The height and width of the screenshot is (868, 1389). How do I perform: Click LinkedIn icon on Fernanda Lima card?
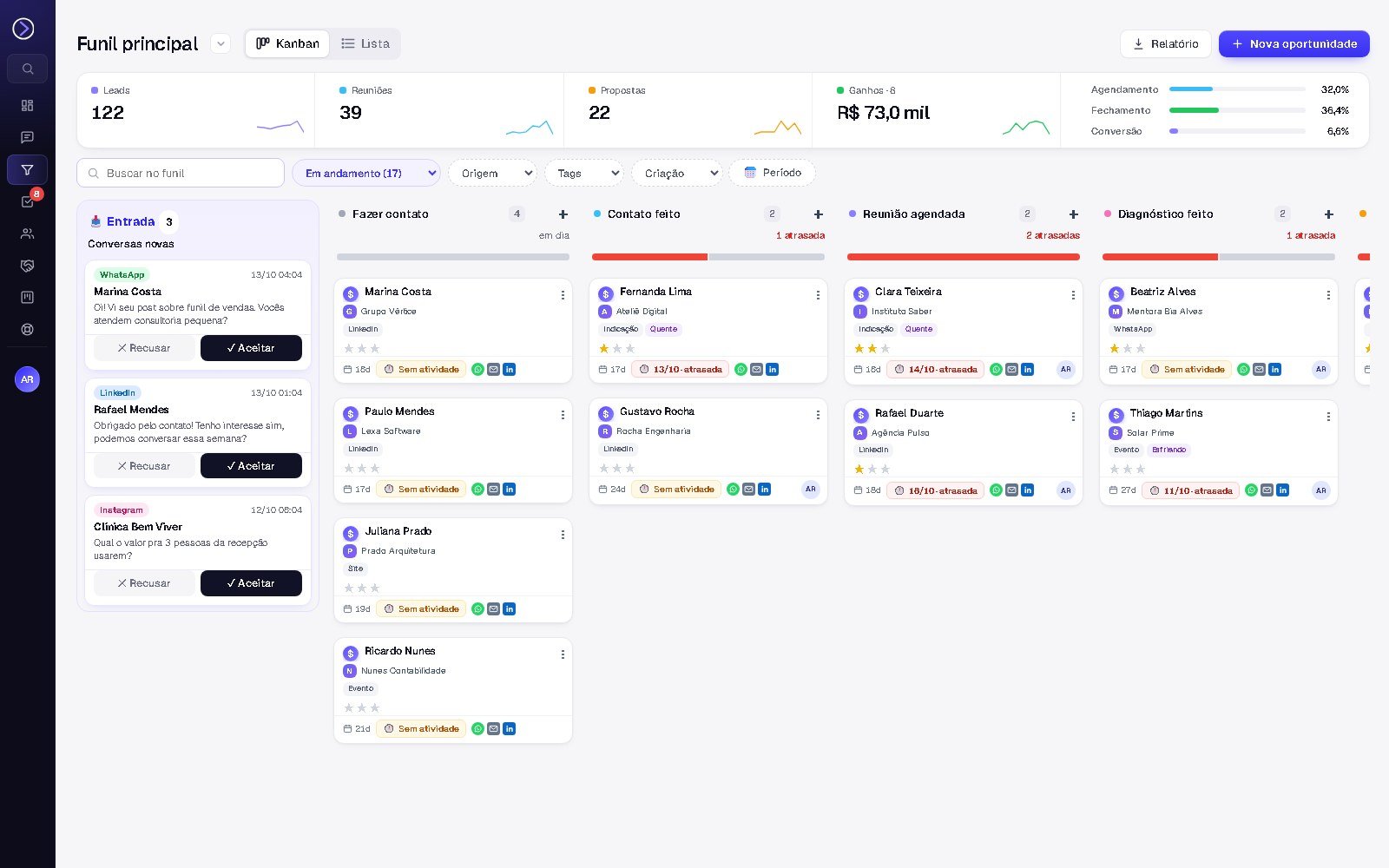pos(773,370)
